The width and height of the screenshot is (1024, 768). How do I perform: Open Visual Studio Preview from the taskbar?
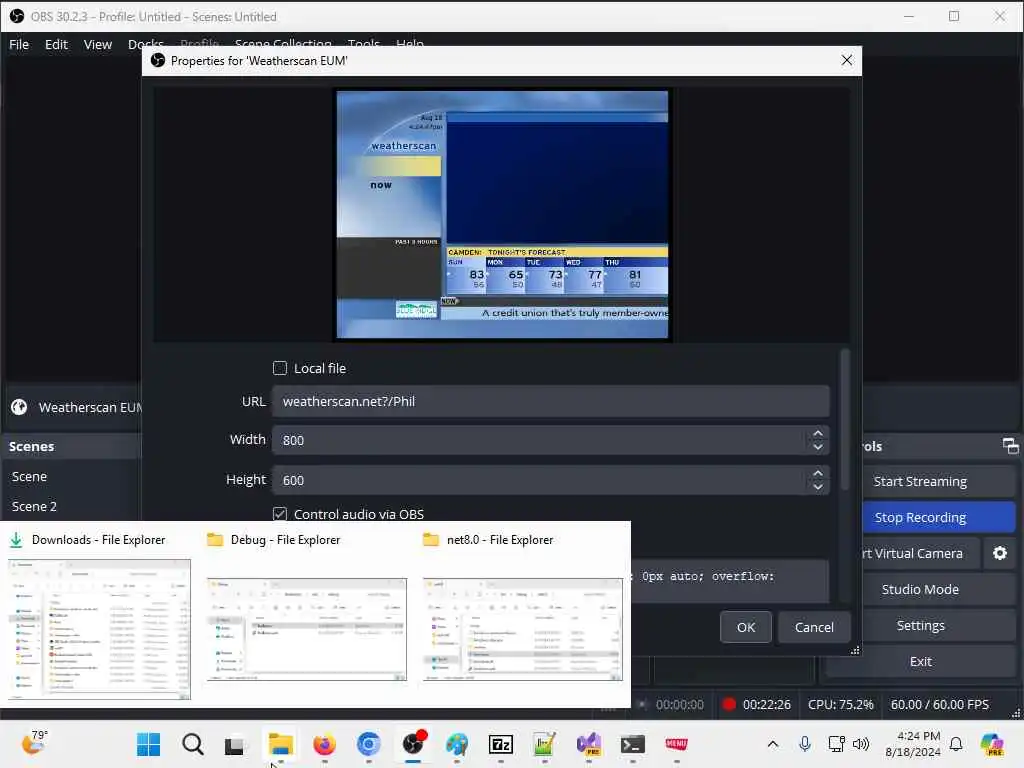(x=588, y=744)
